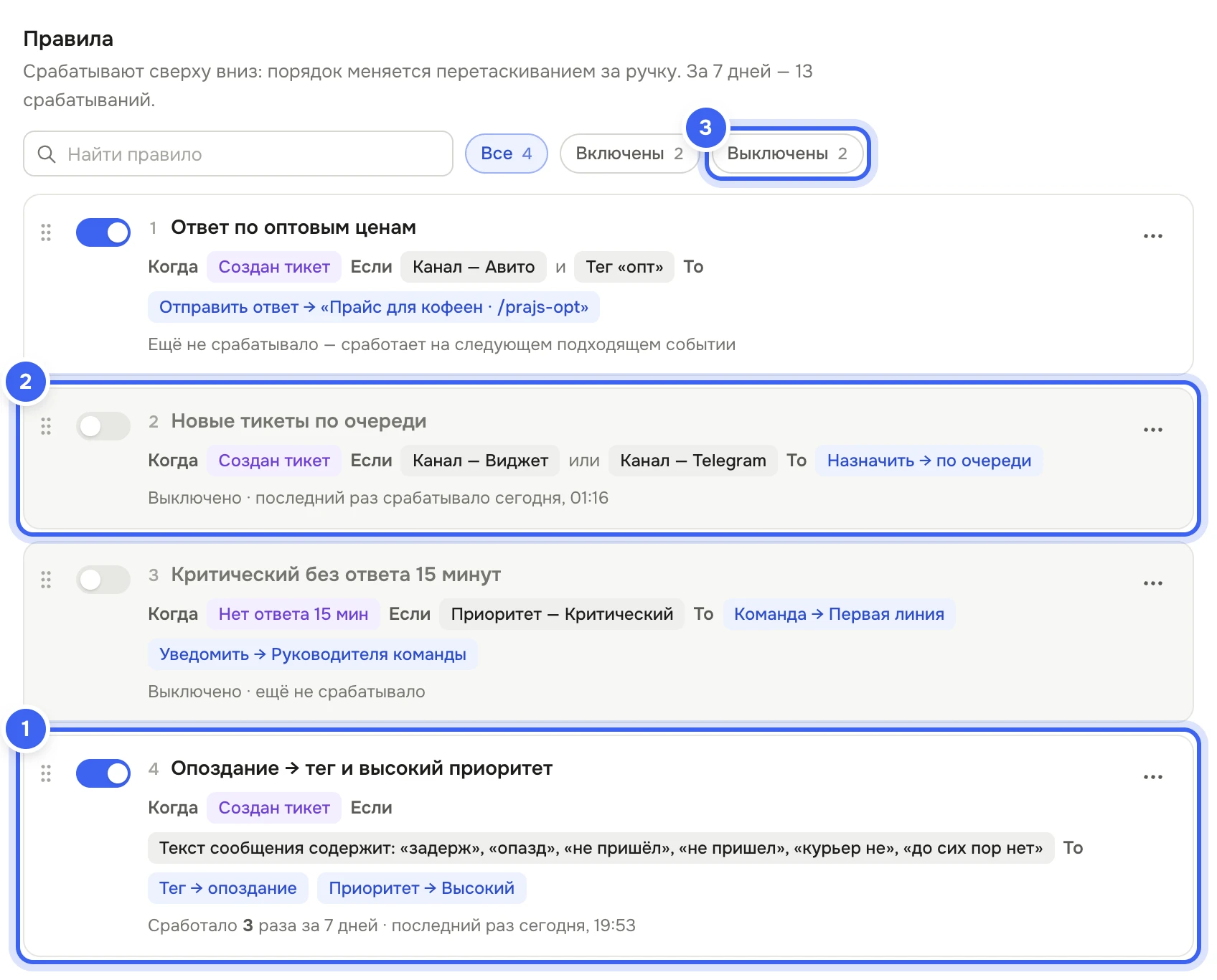Turn off the «Опоздание → тег и высокий приоритет» toggle

pyautogui.click(x=103, y=773)
